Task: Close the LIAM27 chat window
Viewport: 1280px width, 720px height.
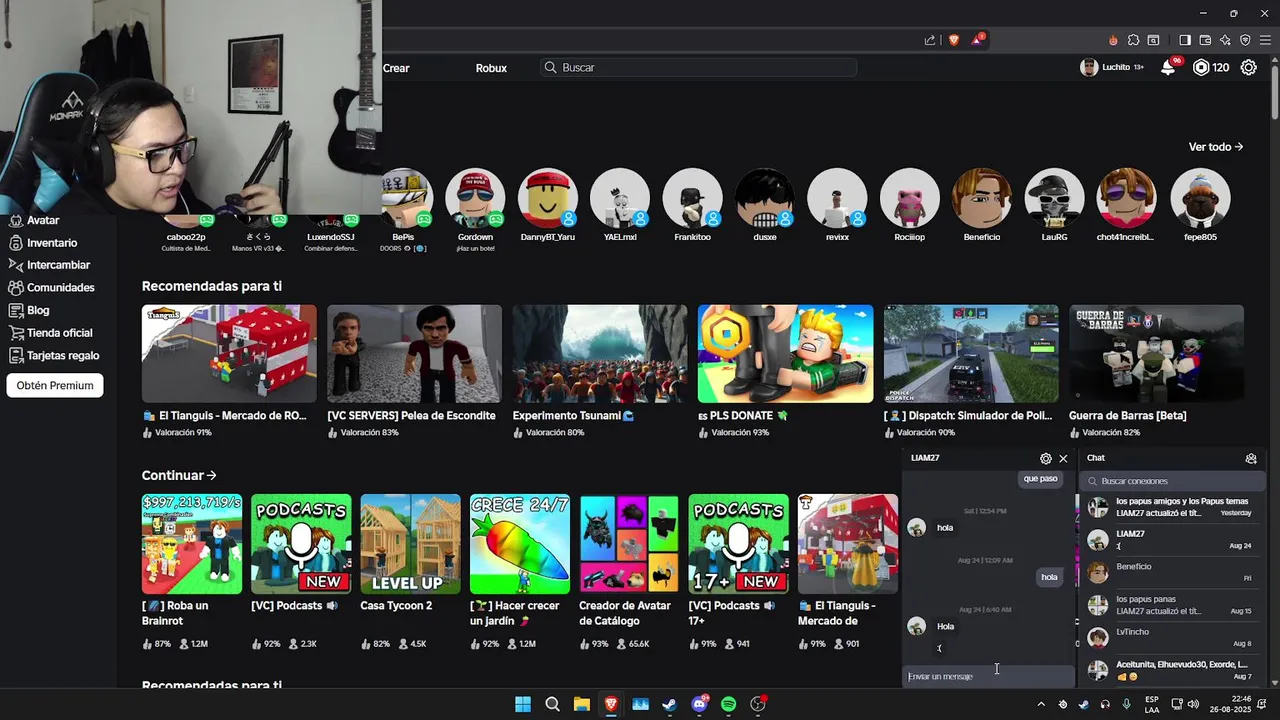Action: [x=1063, y=458]
